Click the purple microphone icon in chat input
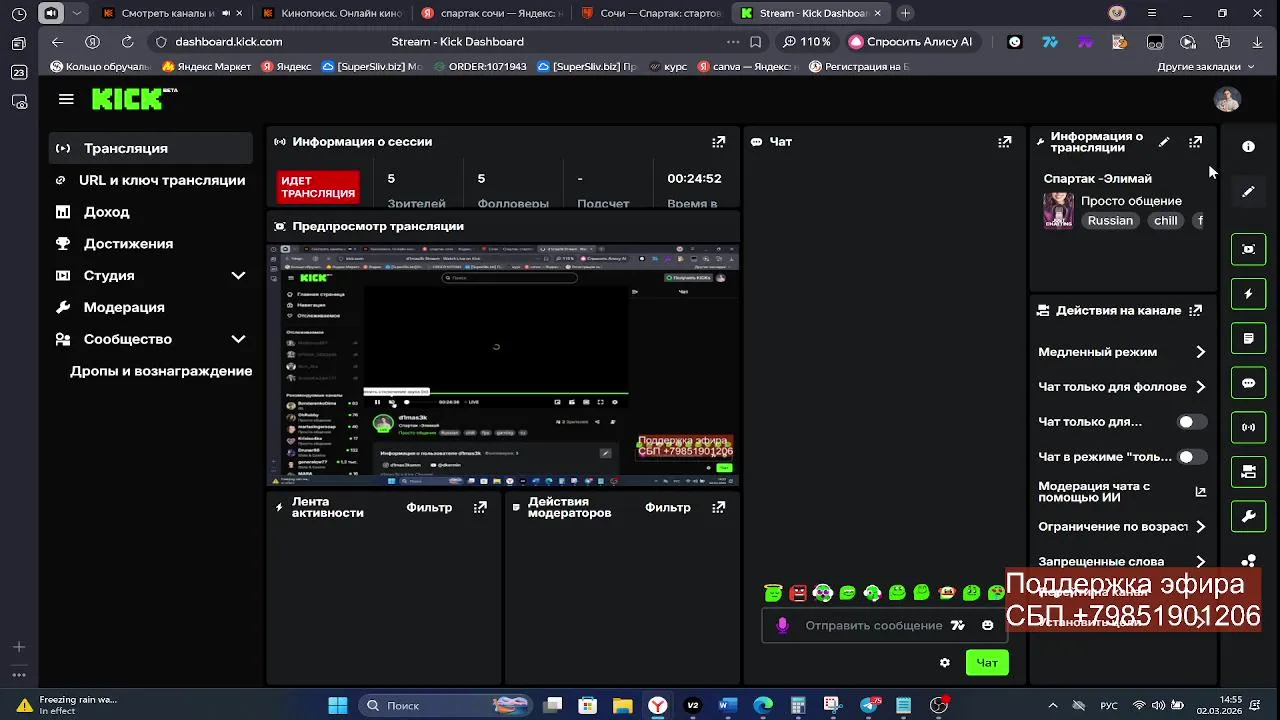1280x720 pixels. tap(782, 625)
